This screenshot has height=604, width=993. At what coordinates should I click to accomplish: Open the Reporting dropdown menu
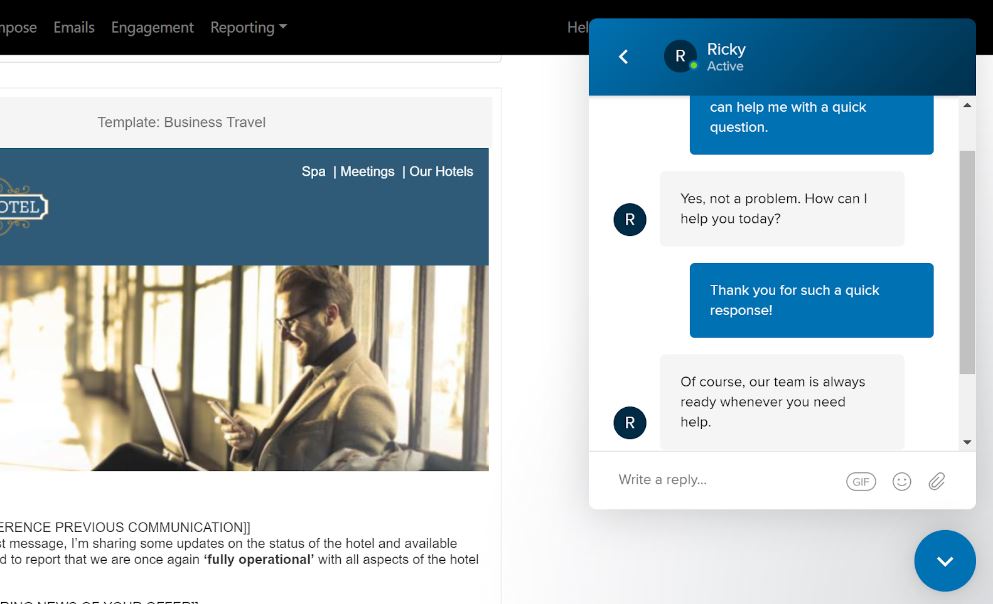[248, 27]
